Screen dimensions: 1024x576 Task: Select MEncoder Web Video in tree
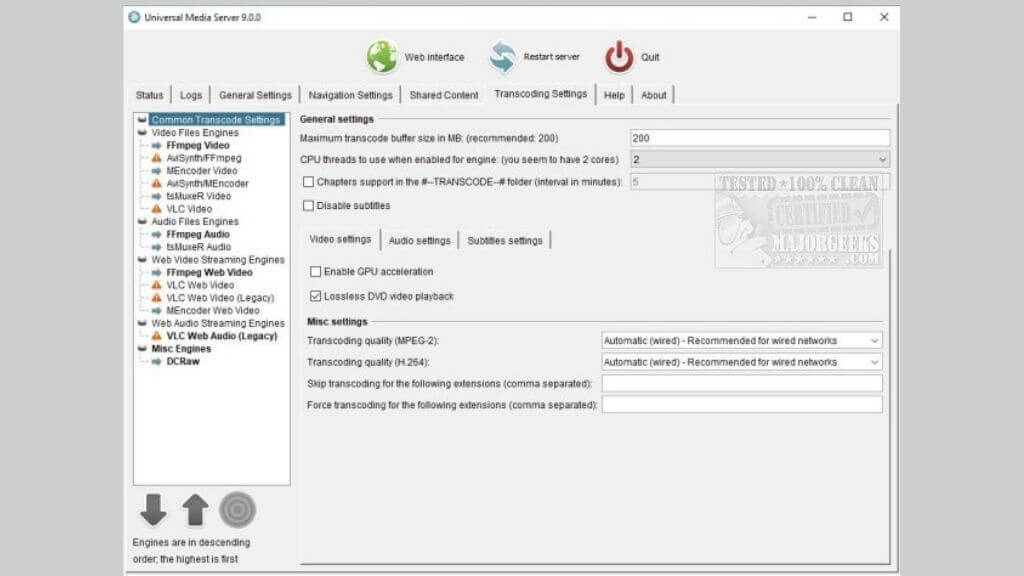pos(213,311)
